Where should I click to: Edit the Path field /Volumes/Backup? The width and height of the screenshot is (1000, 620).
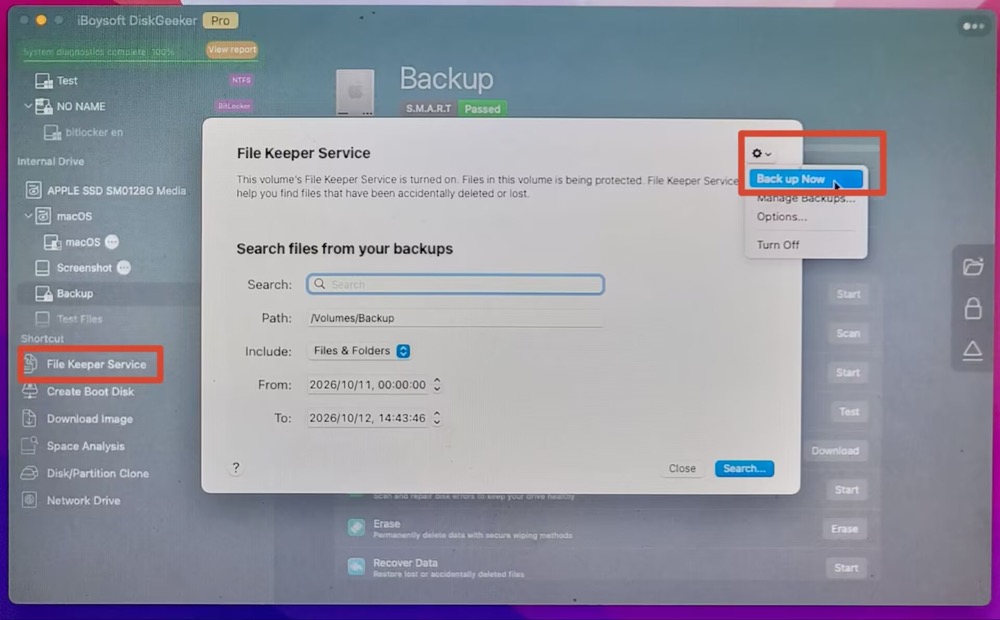(455, 318)
